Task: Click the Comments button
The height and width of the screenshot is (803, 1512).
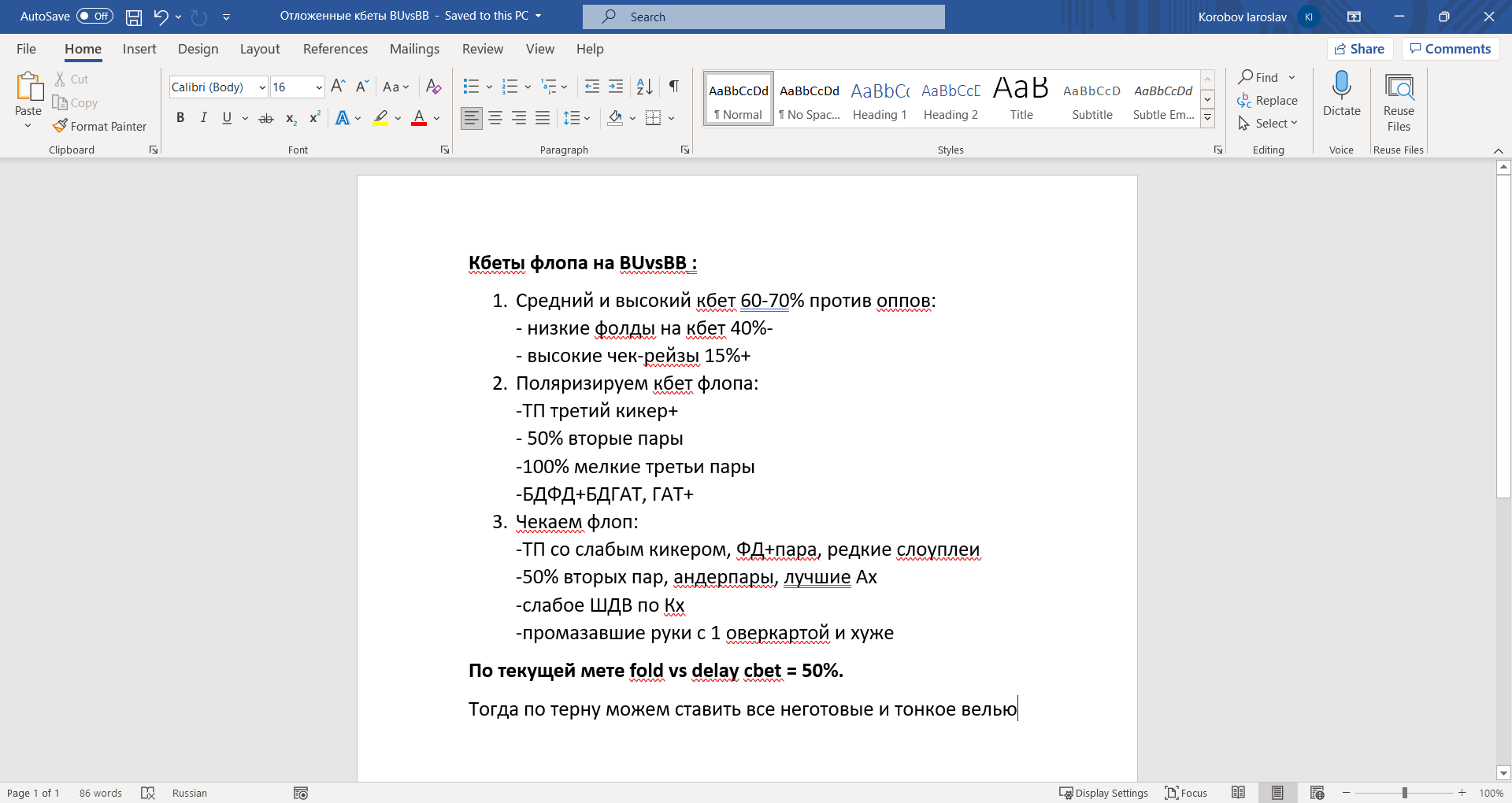Action: (x=1451, y=49)
